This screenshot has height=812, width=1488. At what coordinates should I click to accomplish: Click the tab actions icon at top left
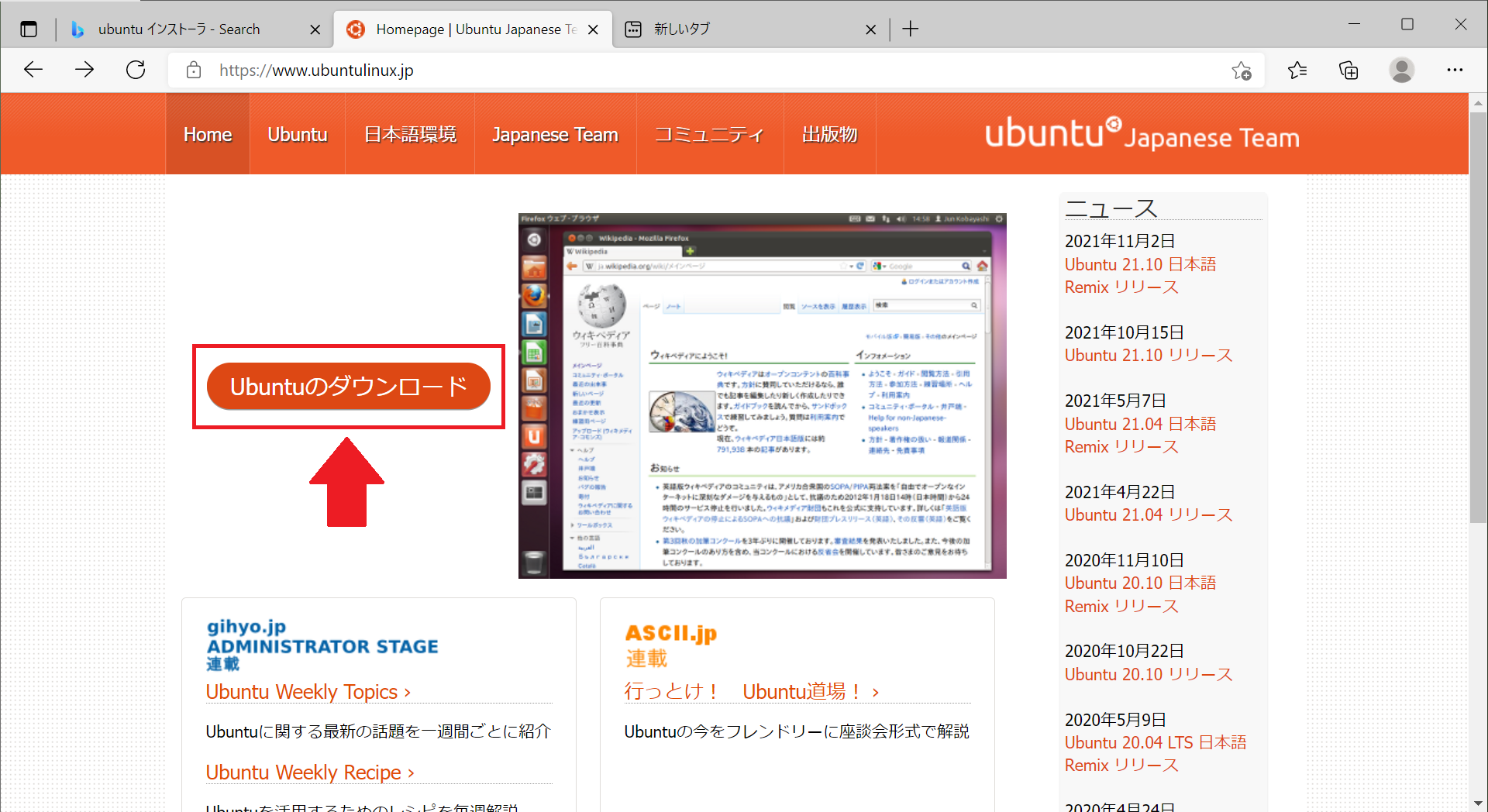coord(29,29)
